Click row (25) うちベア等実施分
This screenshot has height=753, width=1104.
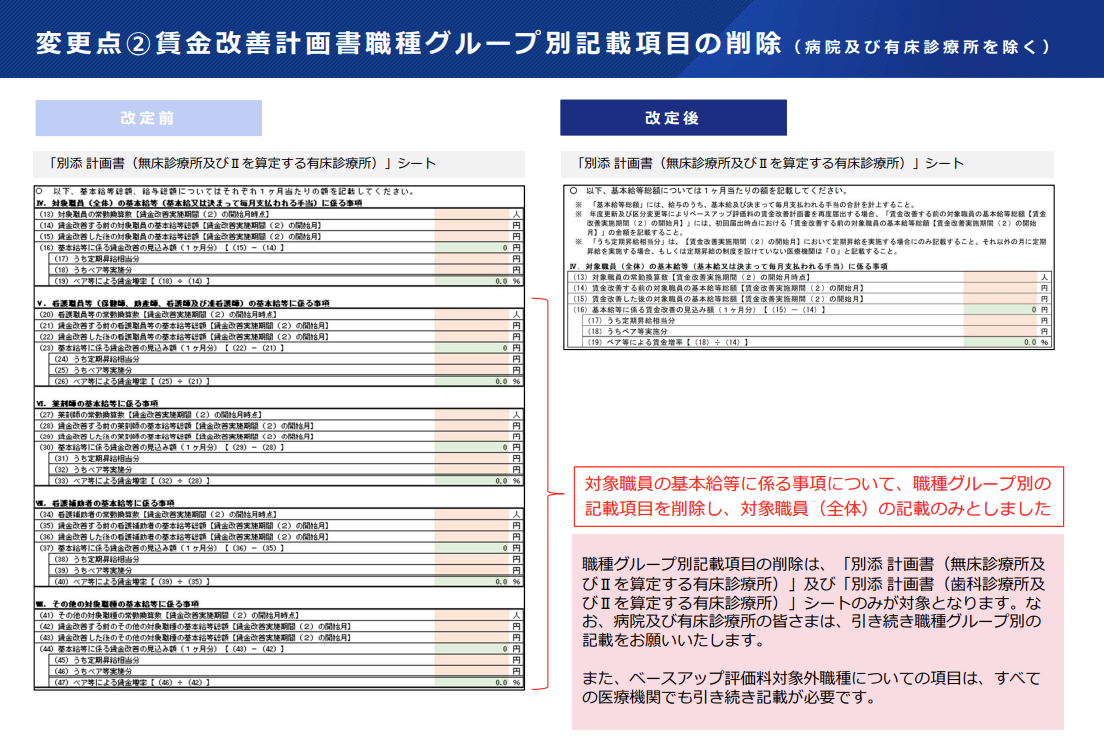[287, 370]
